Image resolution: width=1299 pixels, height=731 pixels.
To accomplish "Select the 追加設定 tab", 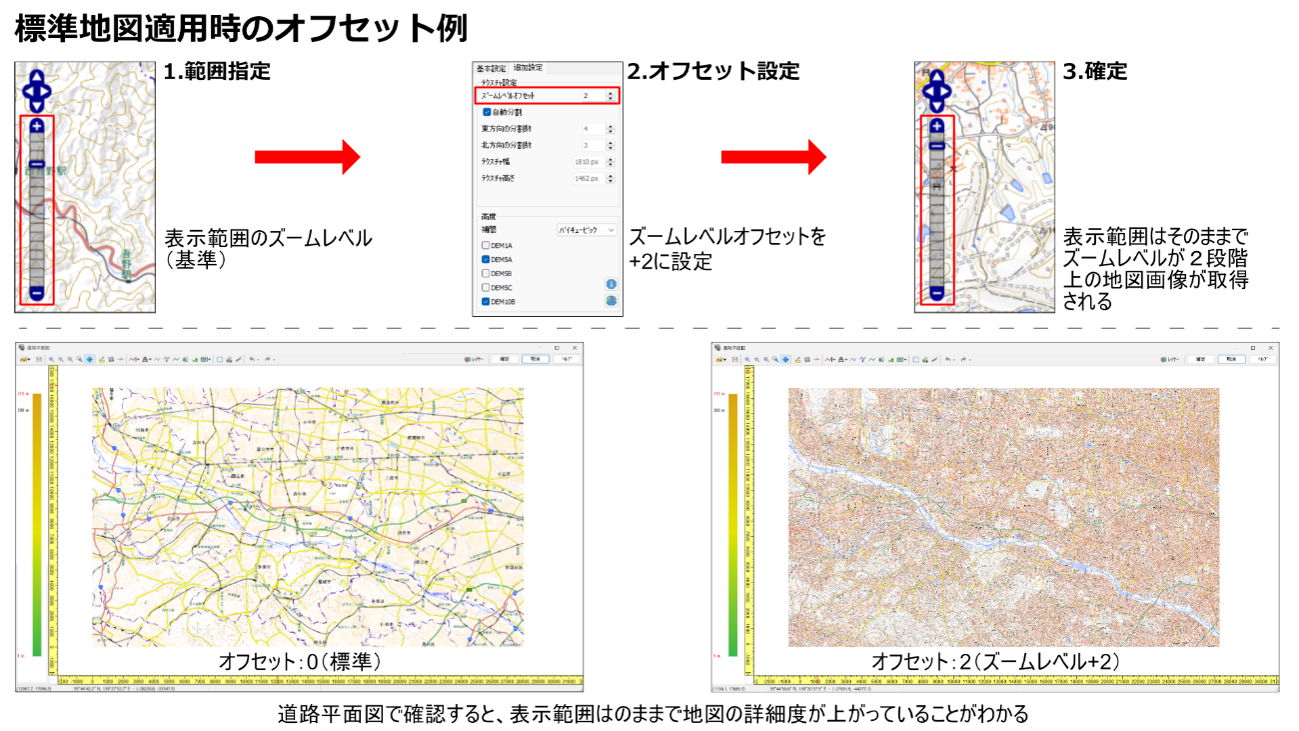I will click(x=528, y=67).
